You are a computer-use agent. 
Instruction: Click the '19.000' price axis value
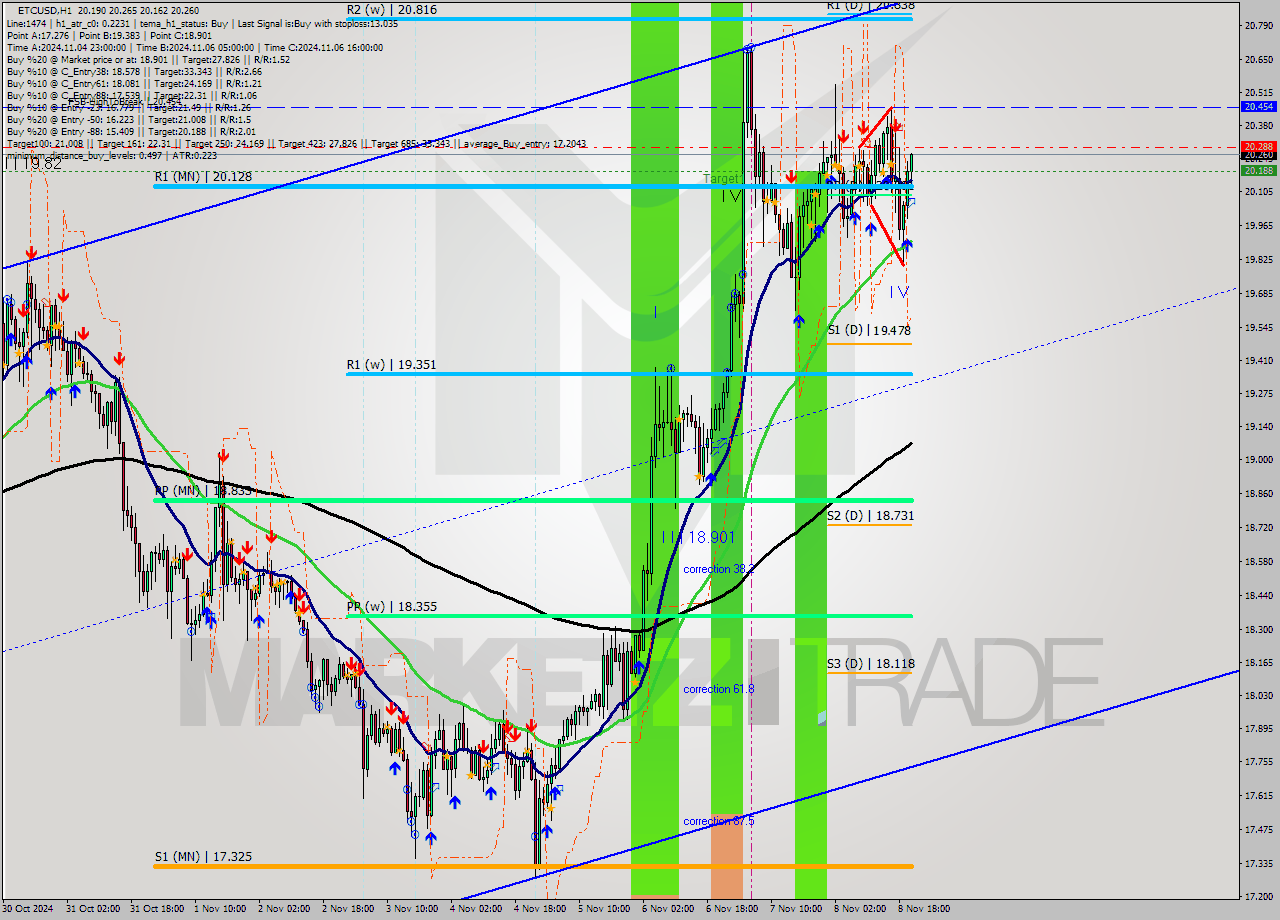click(x=1258, y=460)
